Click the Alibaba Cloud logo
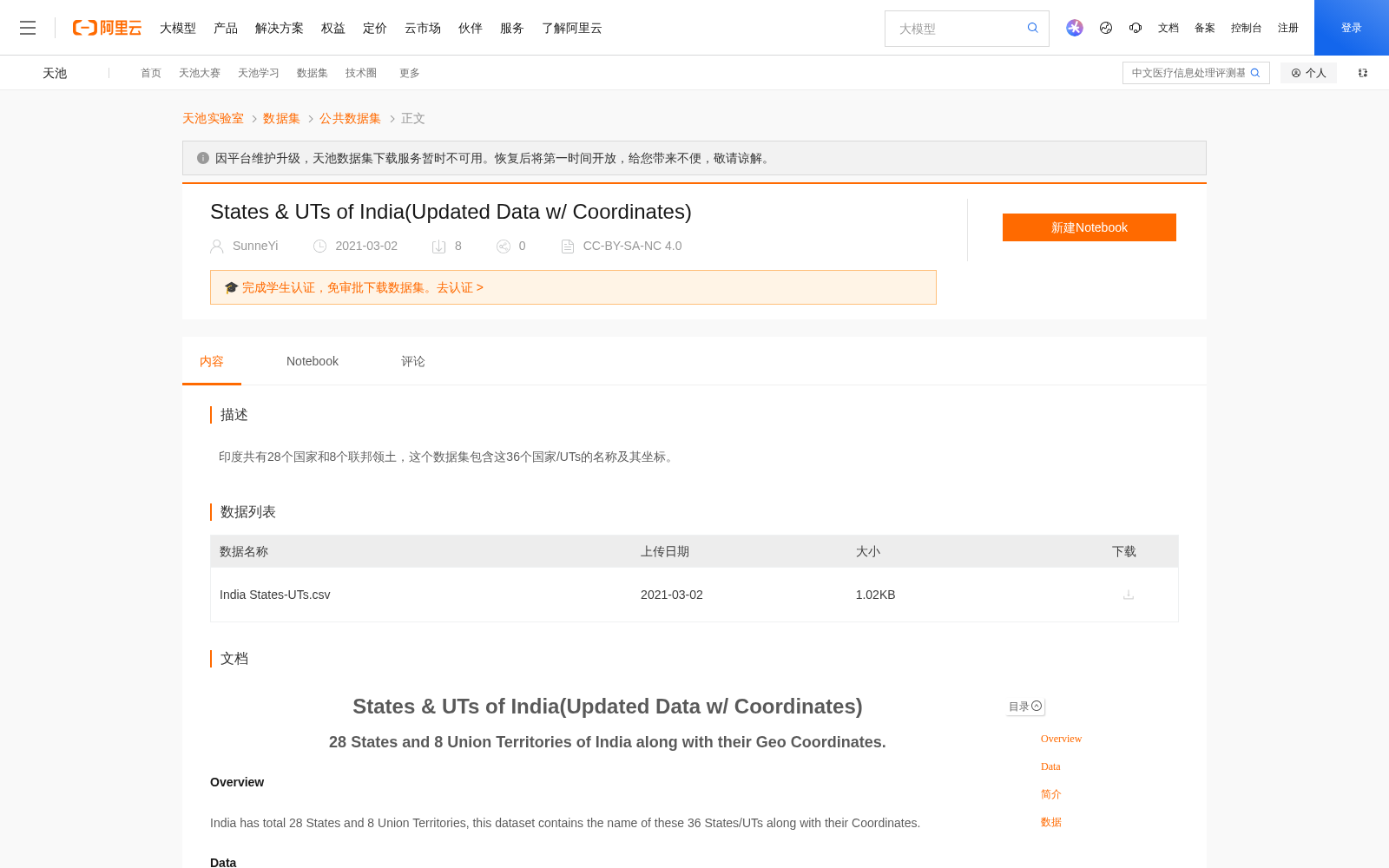This screenshot has height=868, width=1389. point(107,28)
